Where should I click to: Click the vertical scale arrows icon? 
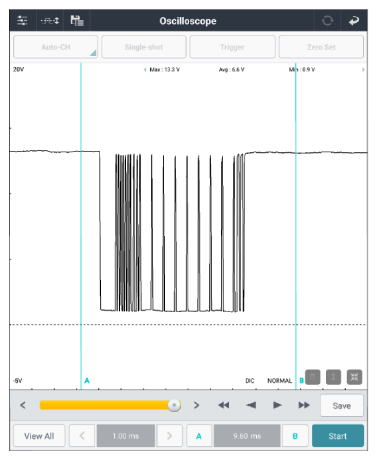coord(333,377)
